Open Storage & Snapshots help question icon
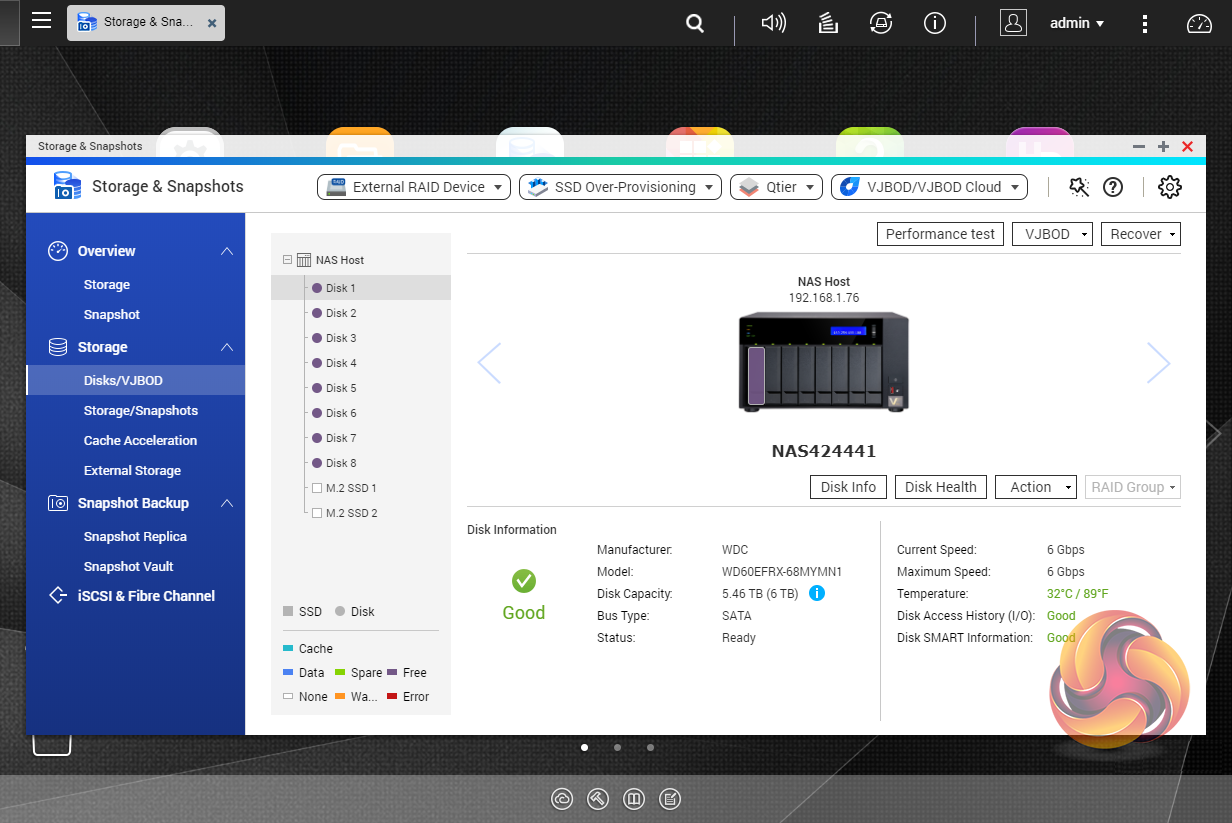Viewport: 1232px width, 823px height. click(1112, 187)
